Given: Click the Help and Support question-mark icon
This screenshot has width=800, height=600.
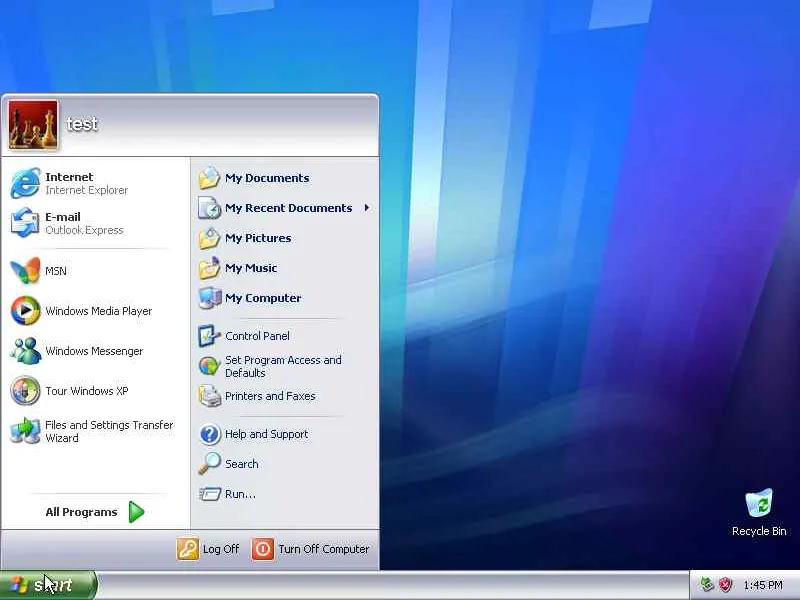Looking at the screenshot, I should click(x=209, y=434).
